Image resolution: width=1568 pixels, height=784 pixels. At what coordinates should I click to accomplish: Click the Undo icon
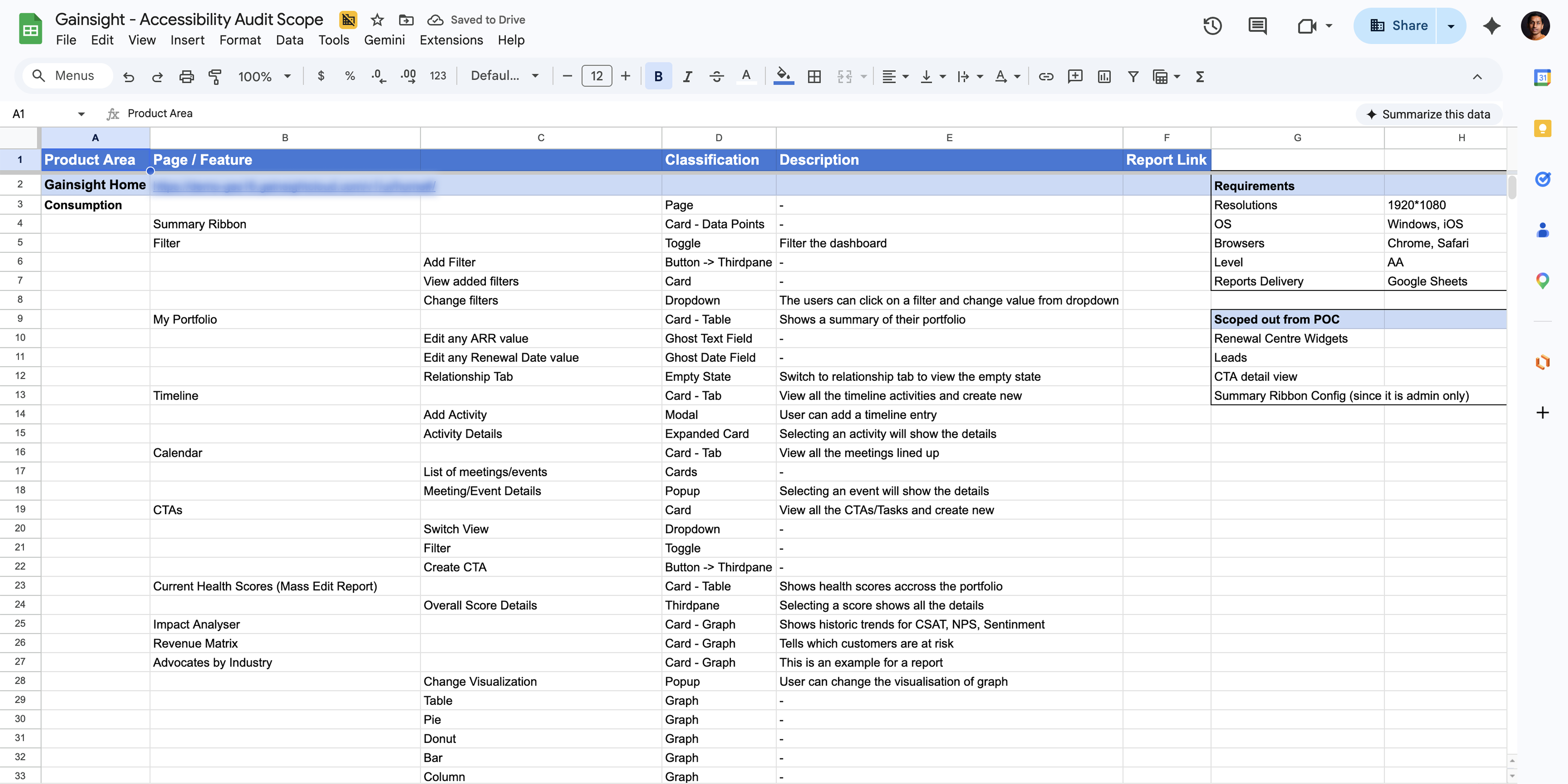pos(129,77)
